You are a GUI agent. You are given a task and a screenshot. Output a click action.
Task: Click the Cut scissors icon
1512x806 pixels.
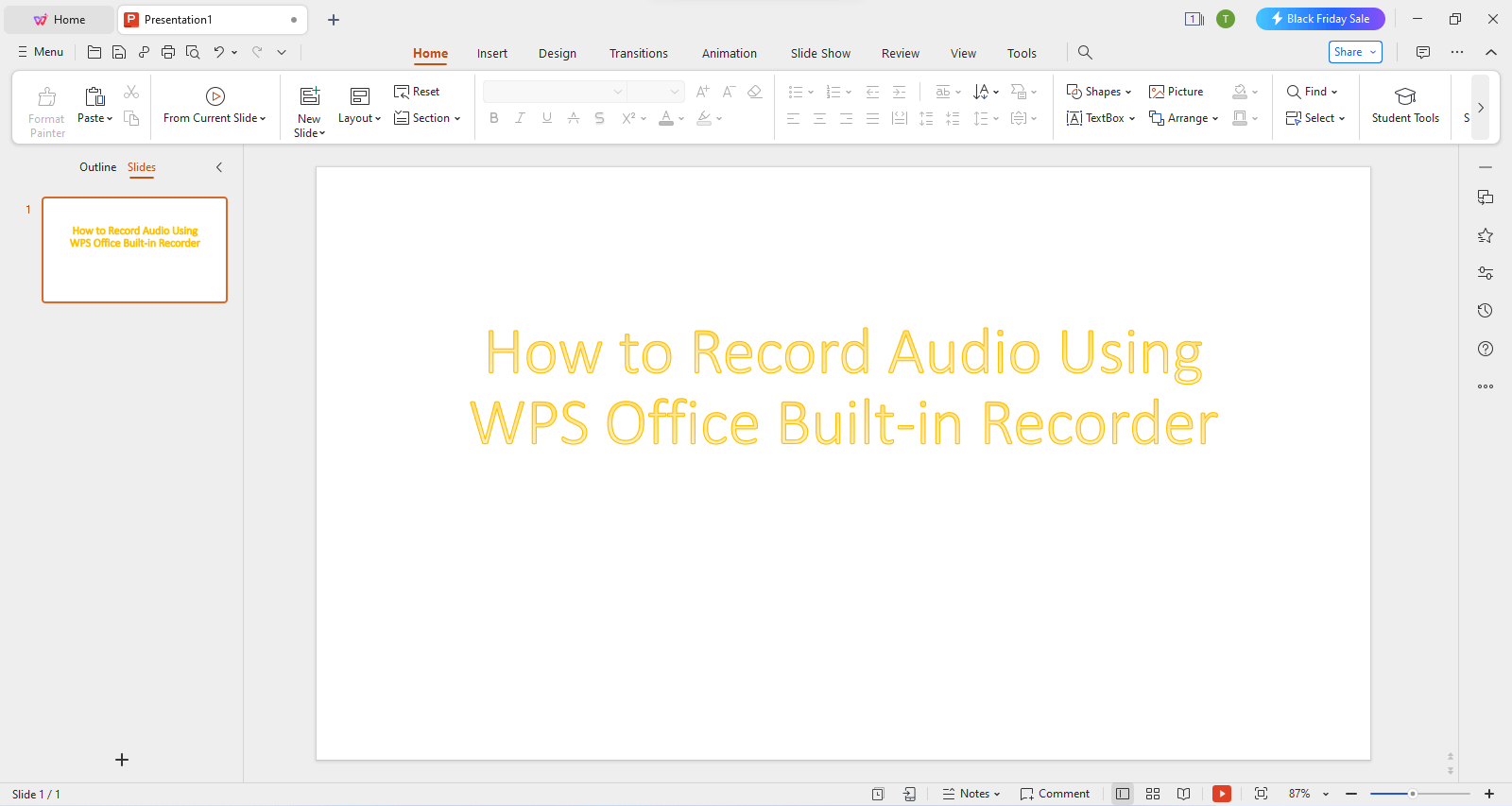pyautogui.click(x=131, y=92)
